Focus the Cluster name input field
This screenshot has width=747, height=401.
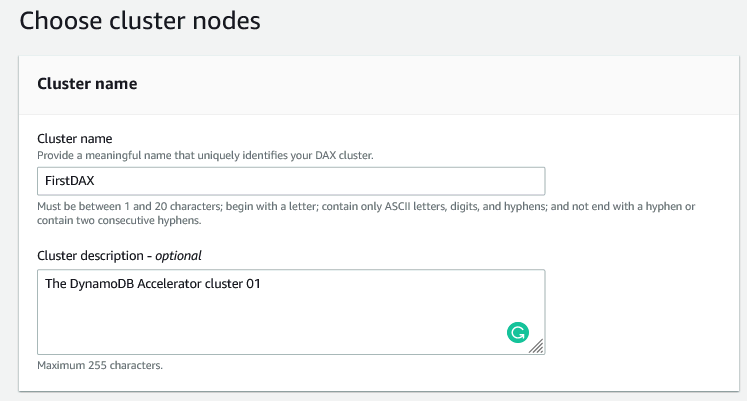(290, 181)
